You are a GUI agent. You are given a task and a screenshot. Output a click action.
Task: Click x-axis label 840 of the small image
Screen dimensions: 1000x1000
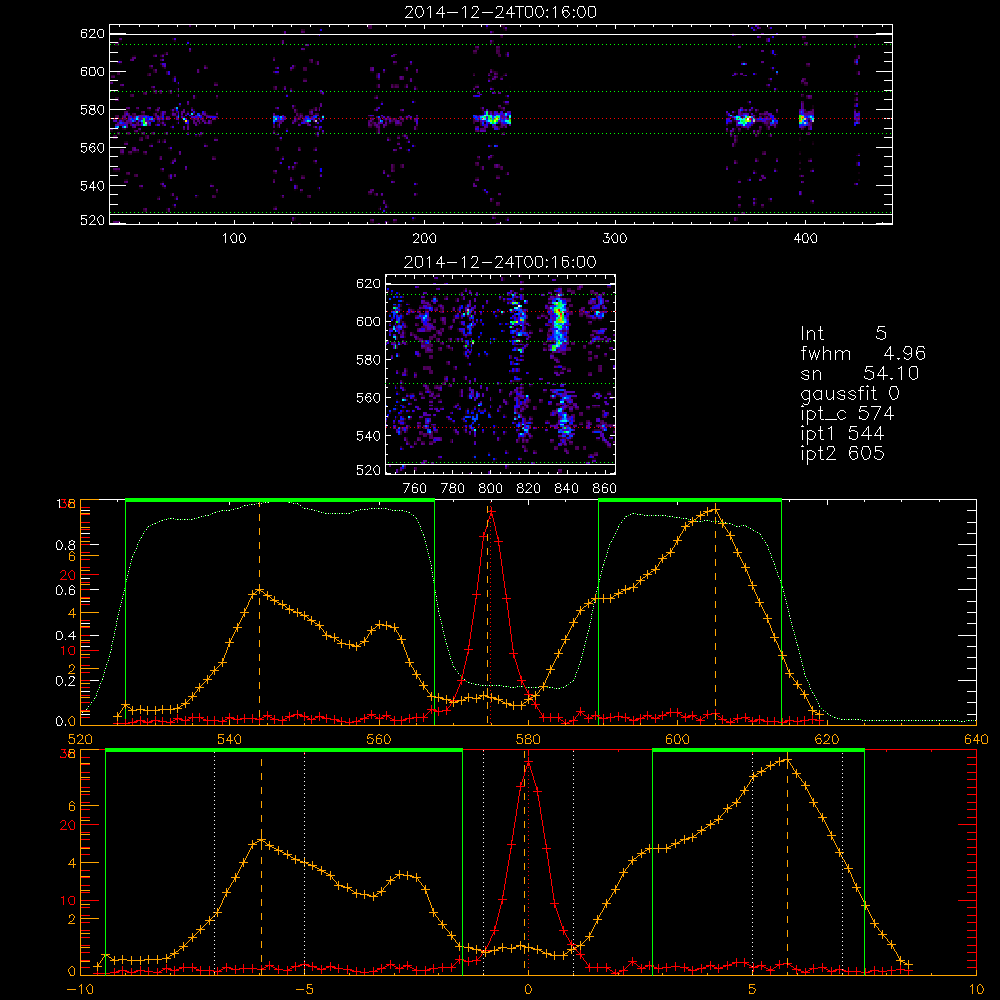(566, 489)
